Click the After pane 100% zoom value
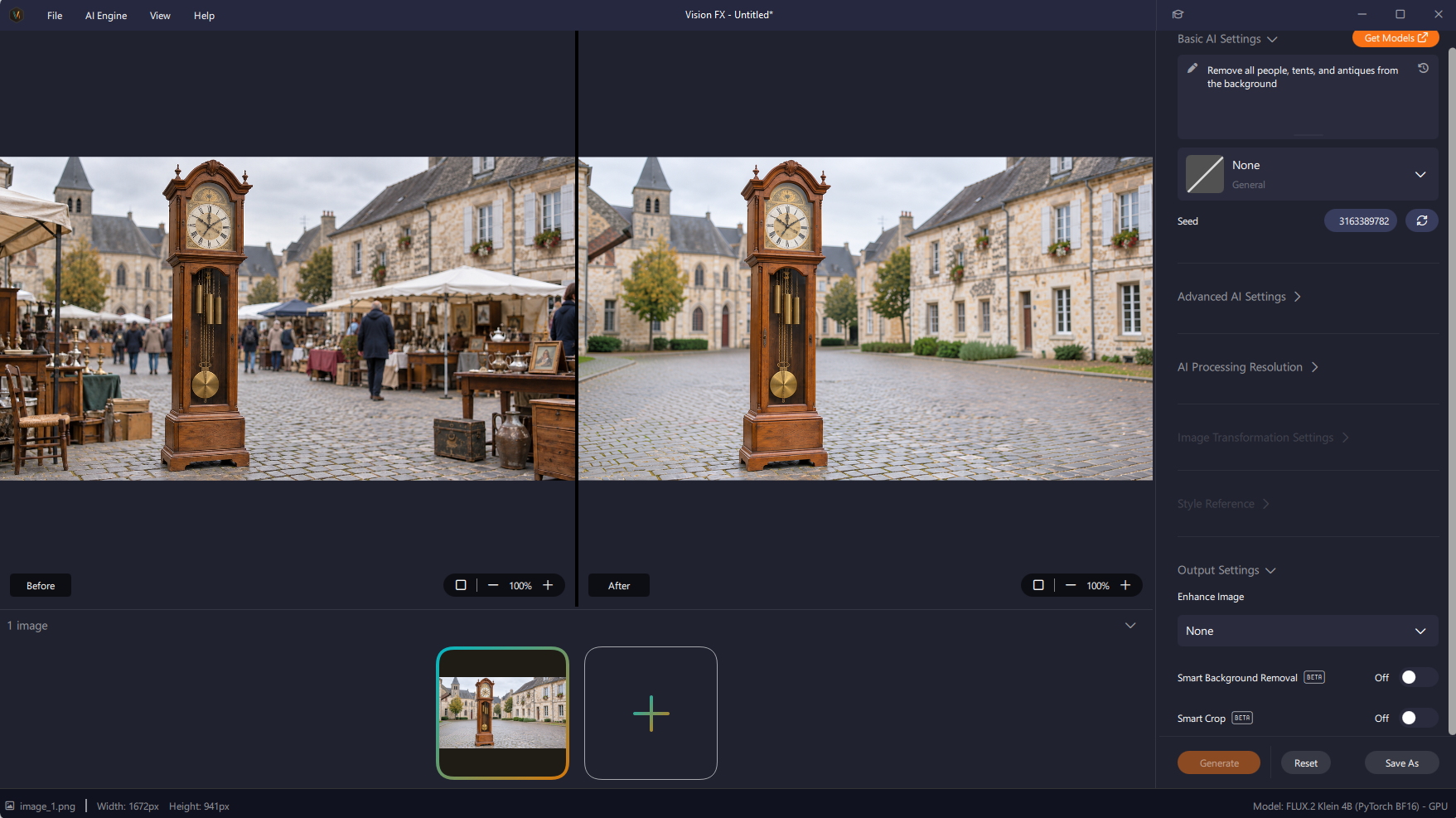The image size is (1456, 818). pyautogui.click(x=1098, y=586)
